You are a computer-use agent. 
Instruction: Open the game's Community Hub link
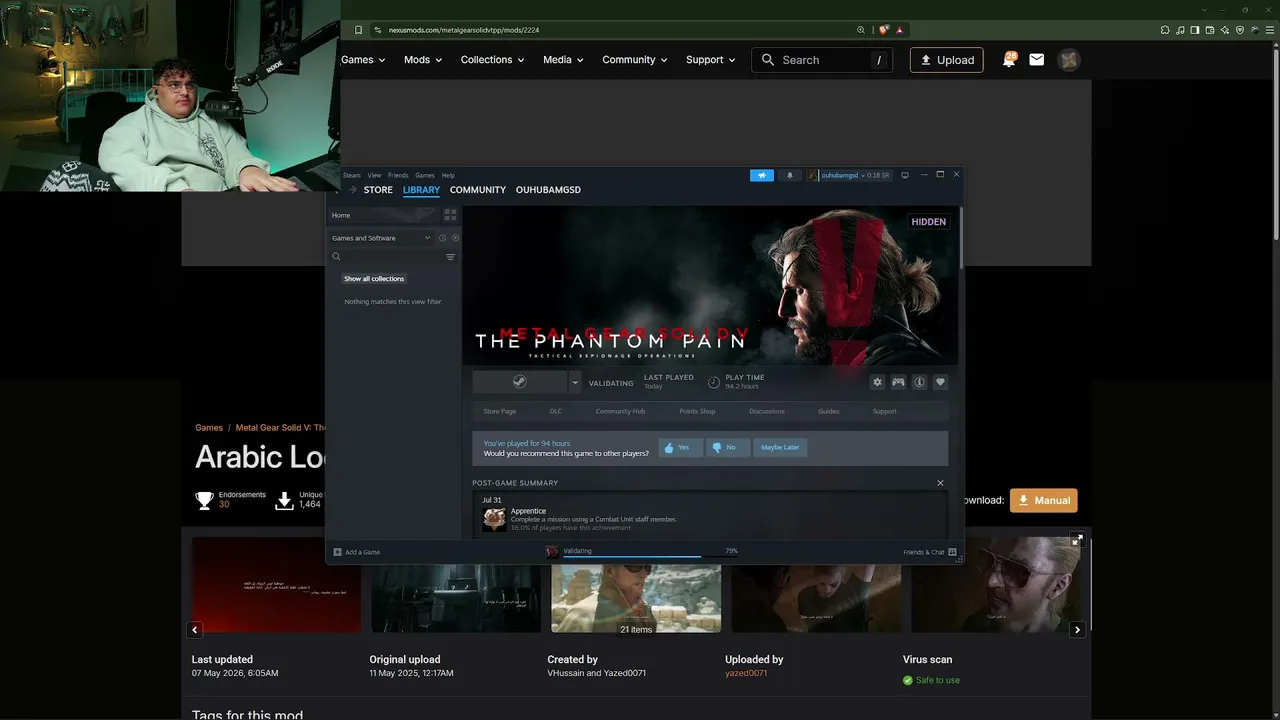(620, 411)
